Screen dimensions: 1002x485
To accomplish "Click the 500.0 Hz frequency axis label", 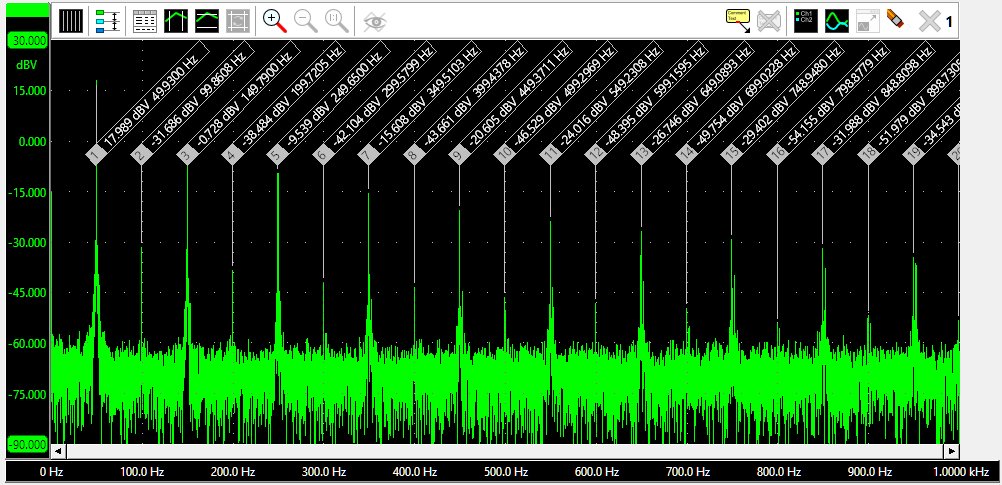I will (505, 472).
